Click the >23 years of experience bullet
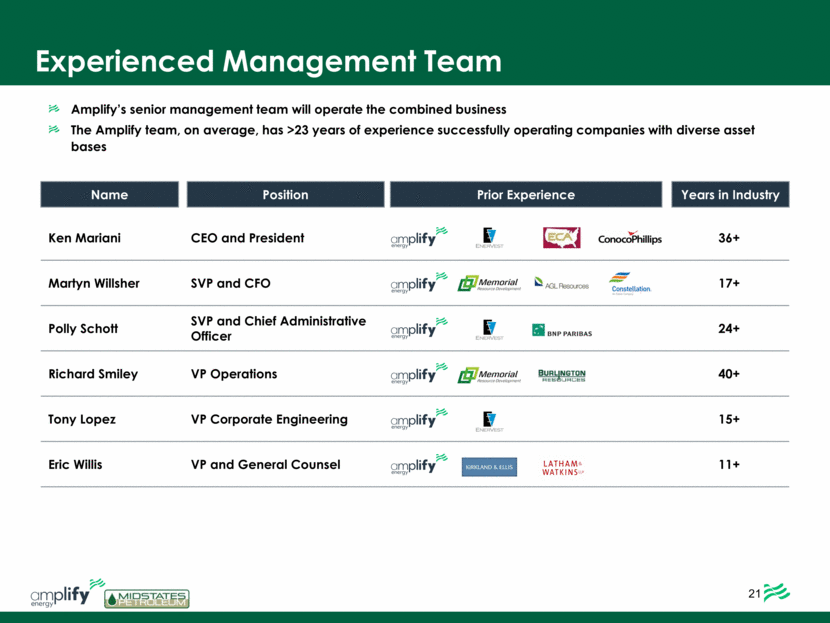Image resolution: width=830 pixels, height=623 pixels. click(413, 138)
